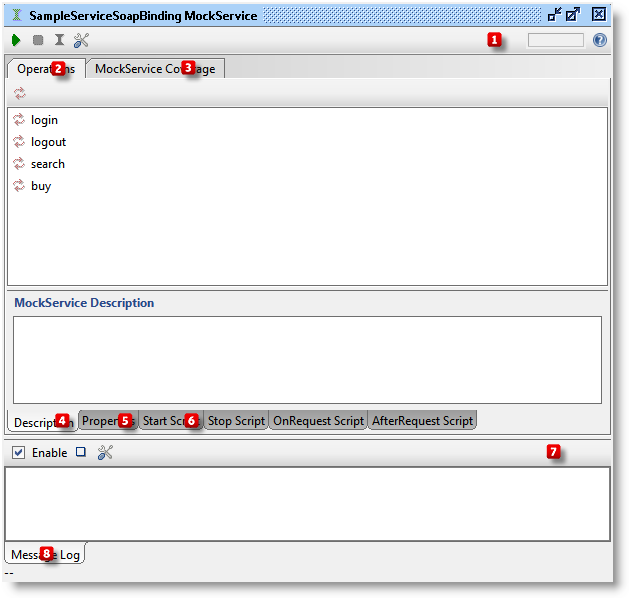The width and height of the screenshot is (629, 598).
Task: Click the shrink window icon in title bar
Action: tap(555, 14)
